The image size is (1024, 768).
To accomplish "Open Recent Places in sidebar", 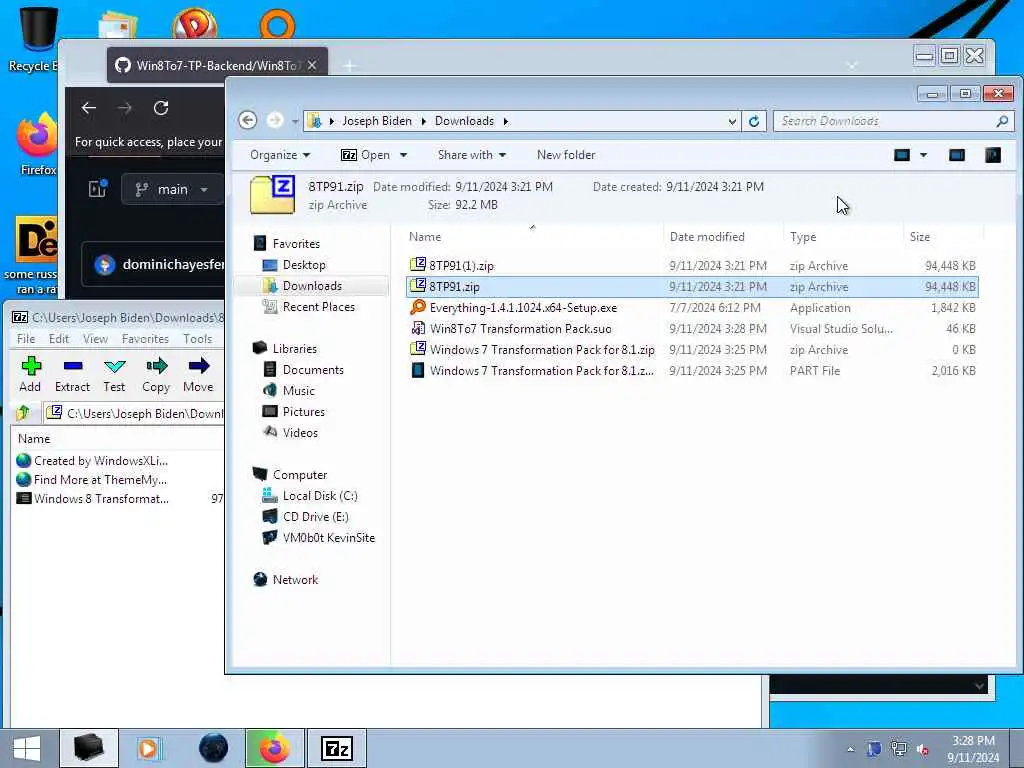I will pos(318,306).
